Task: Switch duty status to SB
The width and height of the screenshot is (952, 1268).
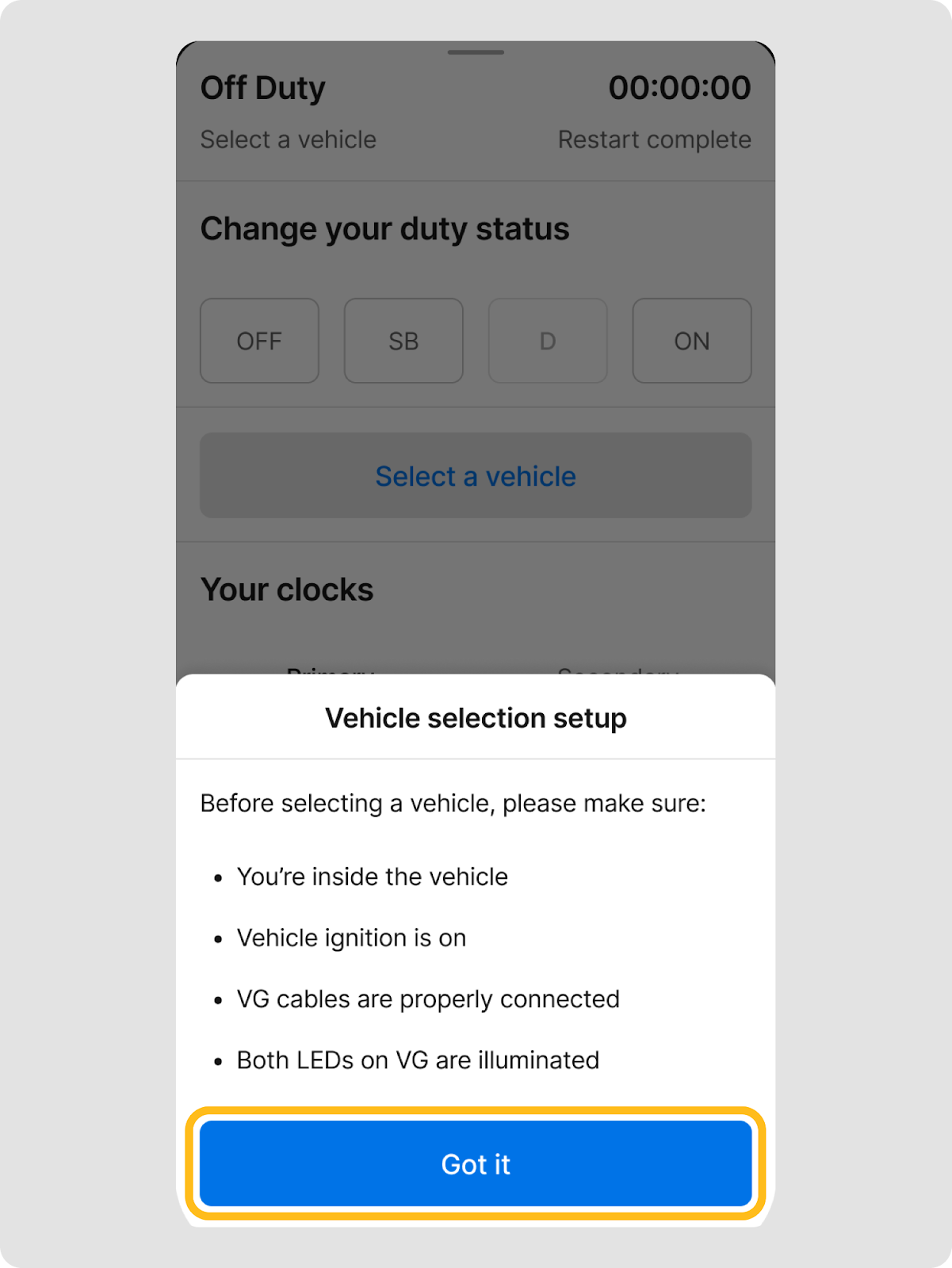Action: tap(403, 341)
